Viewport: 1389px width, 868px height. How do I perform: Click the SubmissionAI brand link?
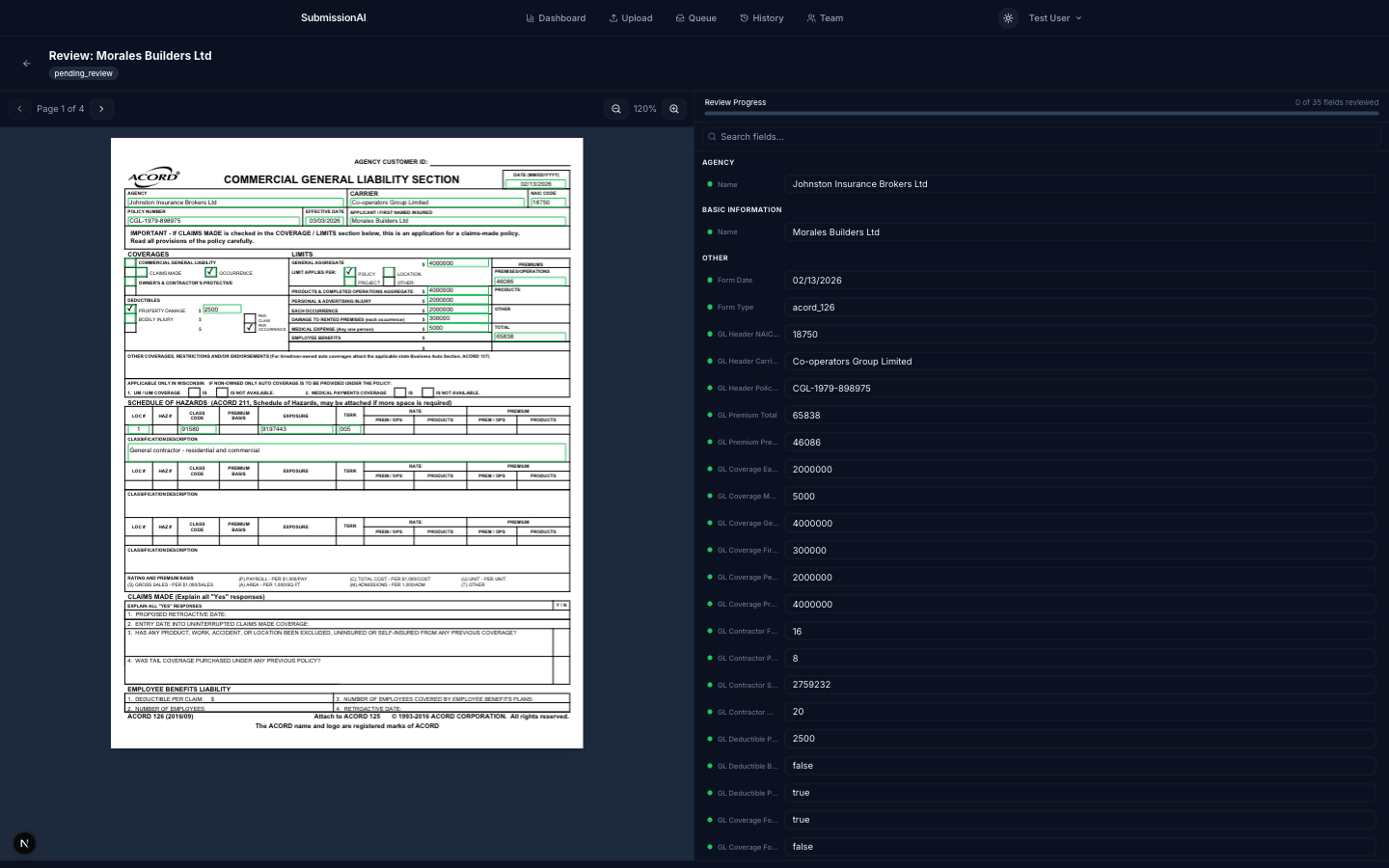(333, 18)
